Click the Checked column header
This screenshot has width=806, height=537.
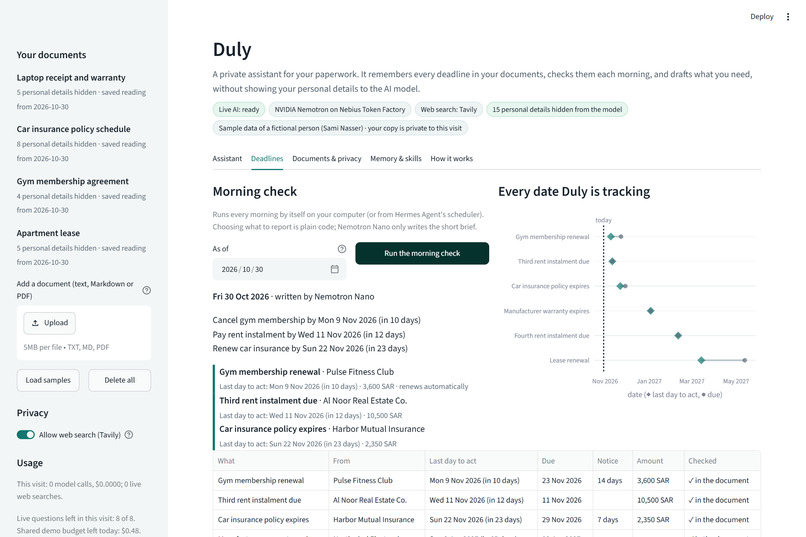point(722,461)
